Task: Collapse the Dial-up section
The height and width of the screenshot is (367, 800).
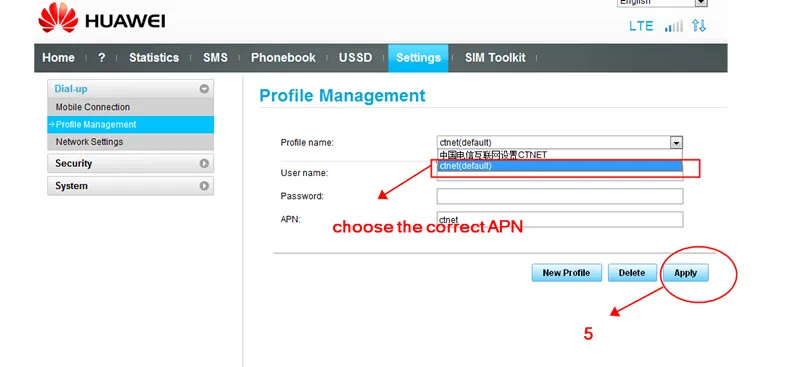Action: 130,89
